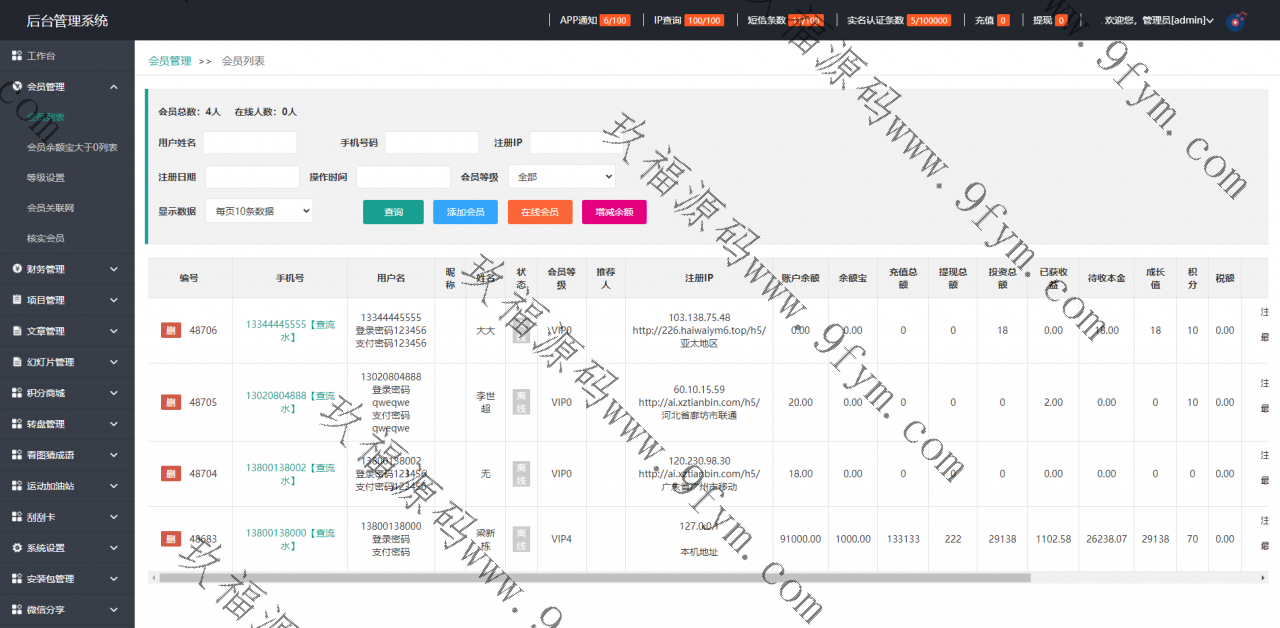This screenshot has width=1280, height=628.
Task: Click the red 删 delete icon for member 48706
Action: pyautogui.click(x=171, y=330)
